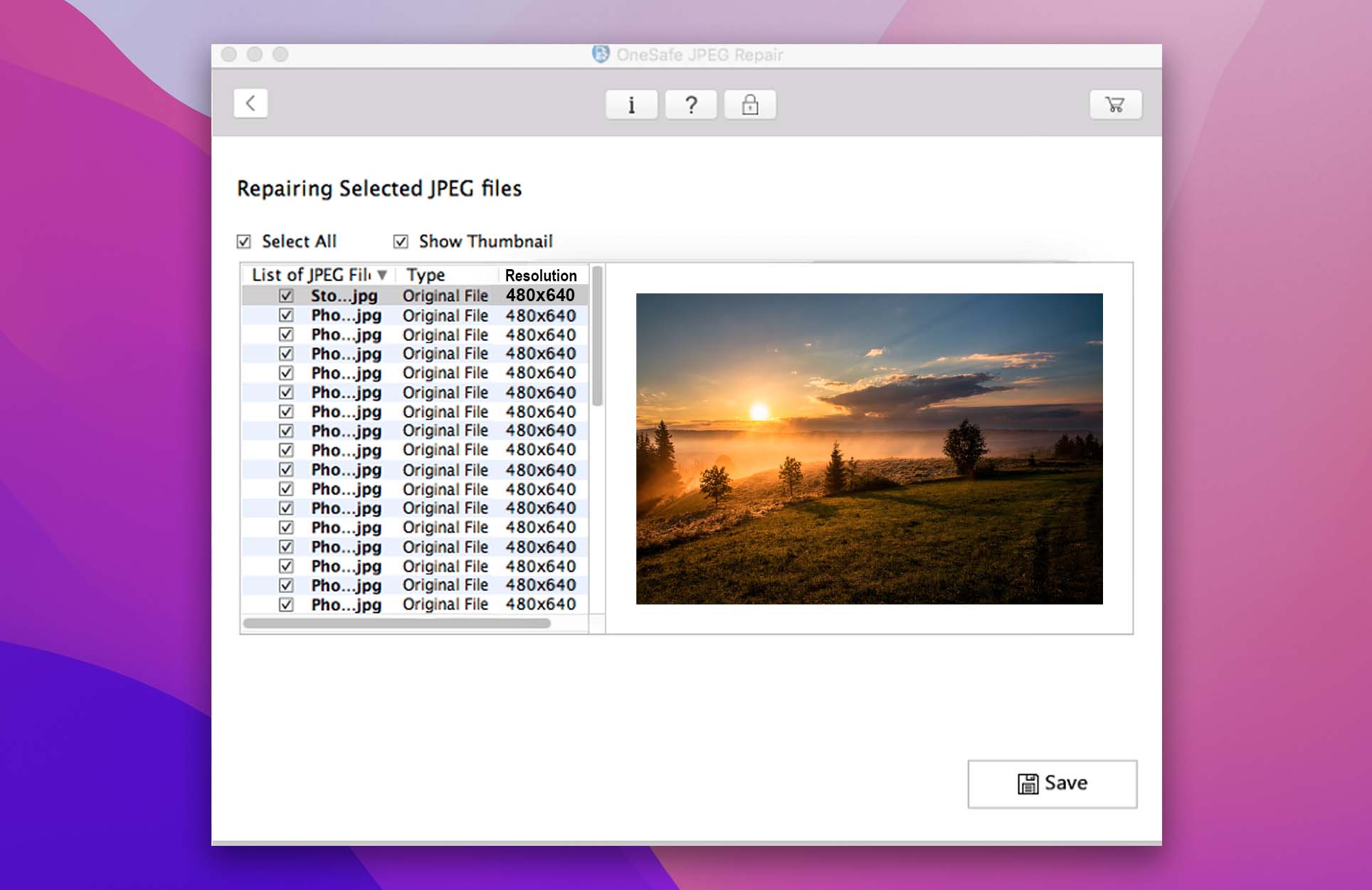Toggle the Select All checkbox
The width and height of the screenshot is (1372, 890).
[244, 242]
